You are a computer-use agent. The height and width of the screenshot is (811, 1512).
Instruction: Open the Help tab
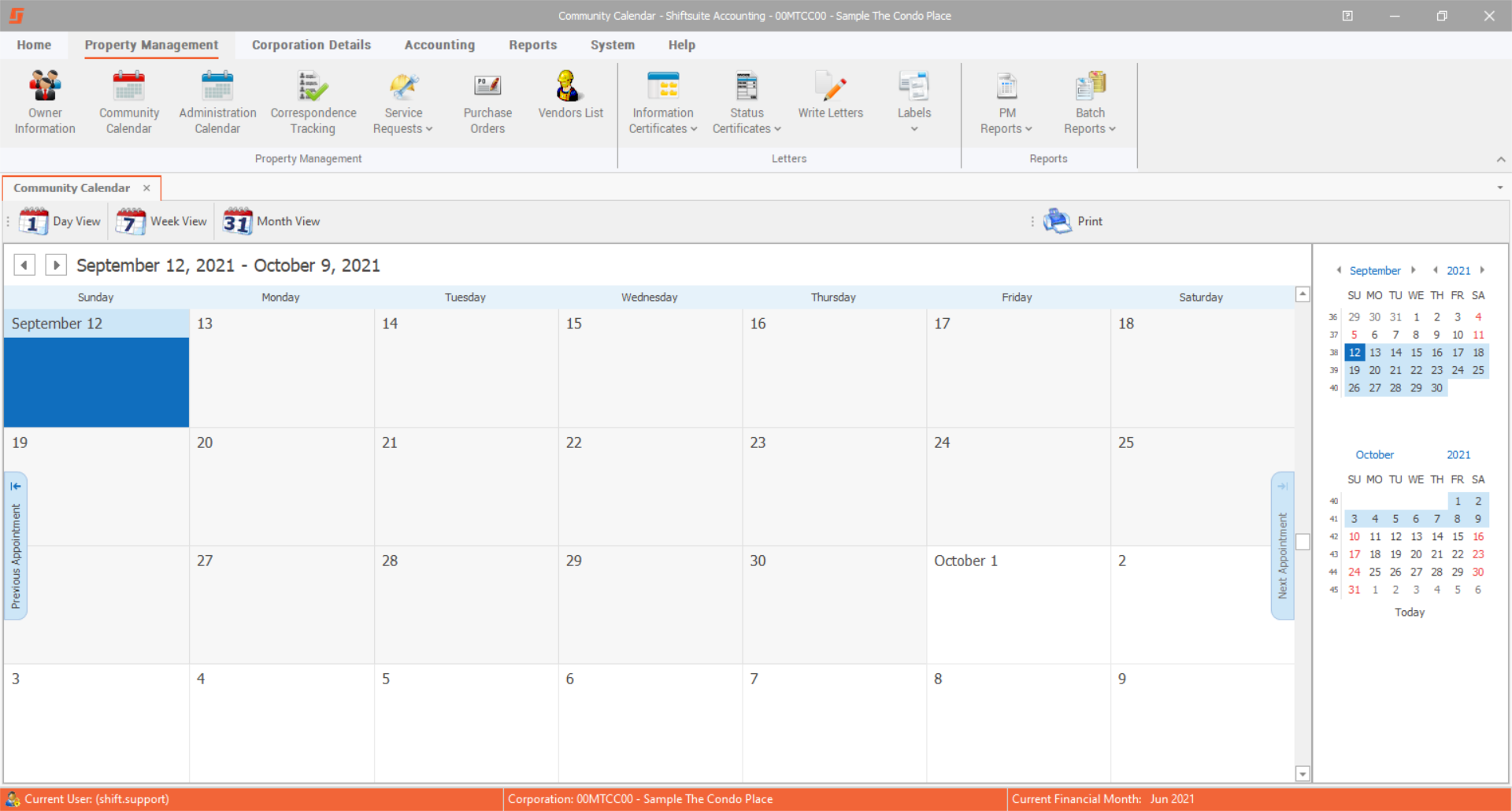(x=681, y=45)
